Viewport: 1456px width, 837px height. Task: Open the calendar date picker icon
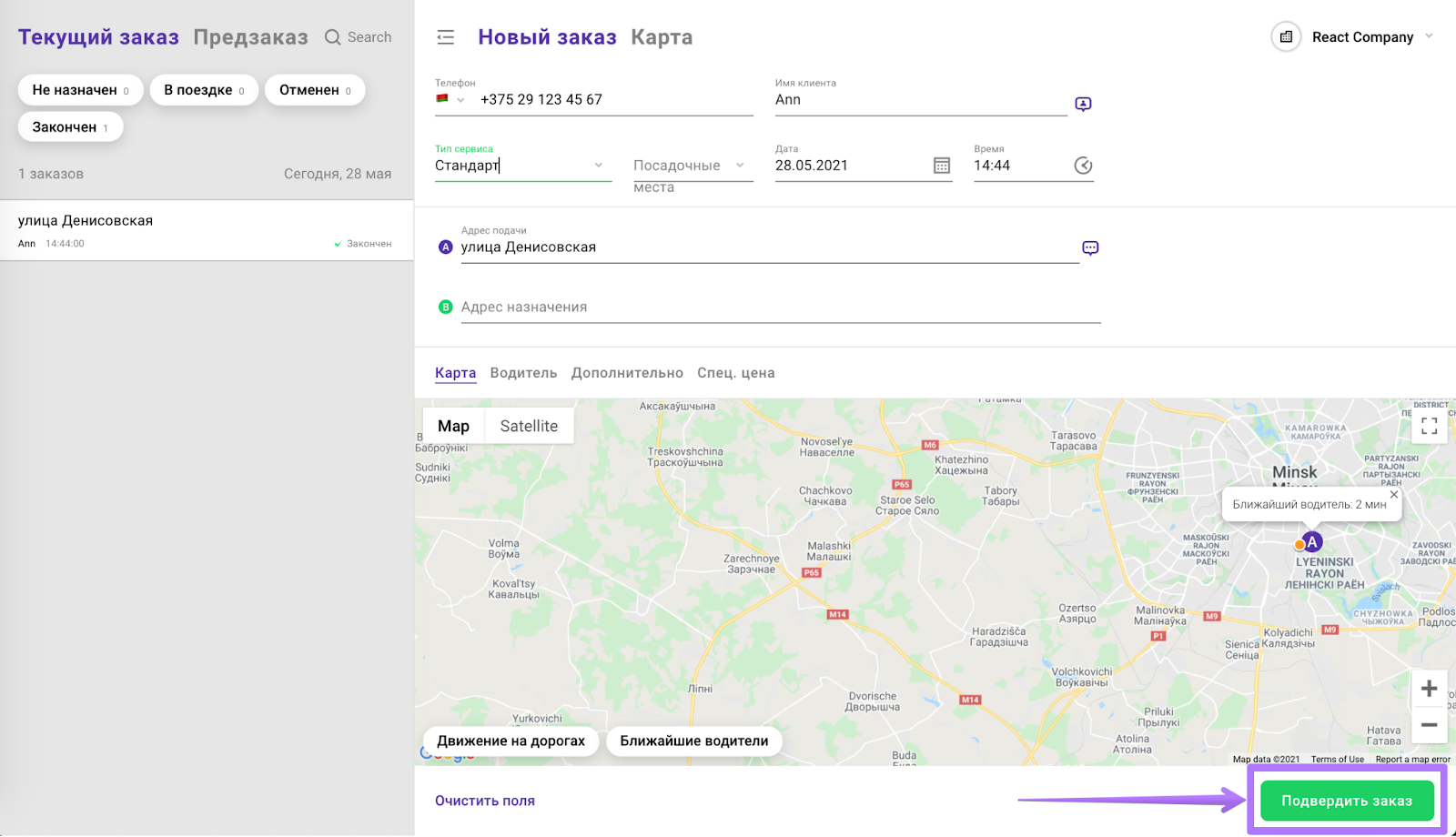pyautogui.click(x=942, y=166)
